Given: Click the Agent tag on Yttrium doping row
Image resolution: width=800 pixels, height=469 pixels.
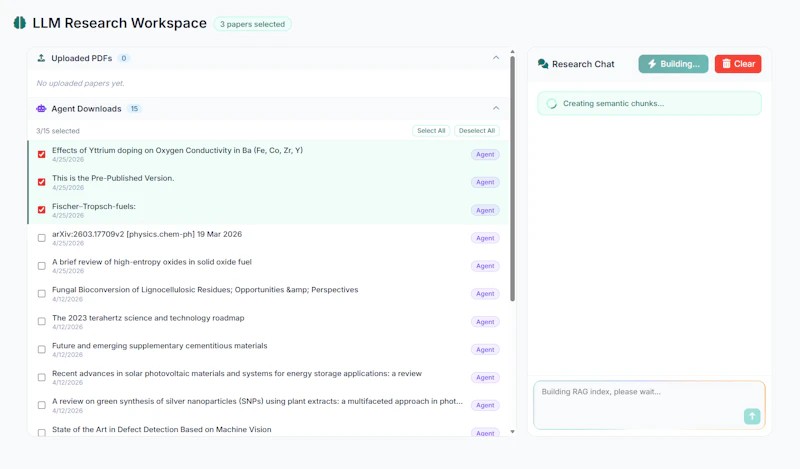Looking at the screenshot, I should point(485,155).
